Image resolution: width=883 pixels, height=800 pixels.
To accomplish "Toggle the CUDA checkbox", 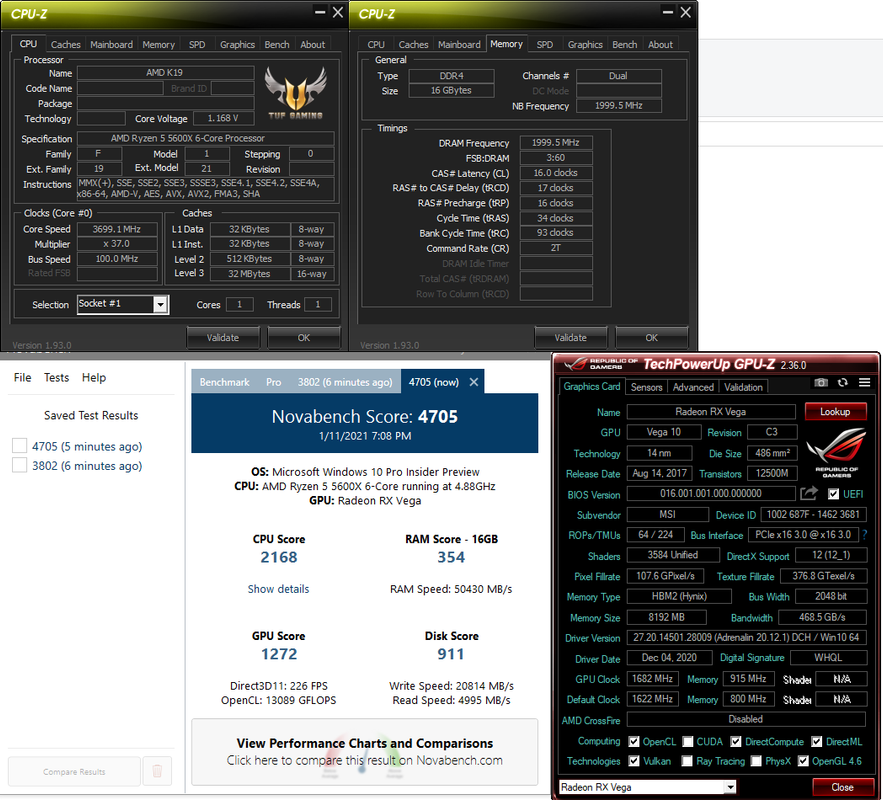I will (688, 741).
